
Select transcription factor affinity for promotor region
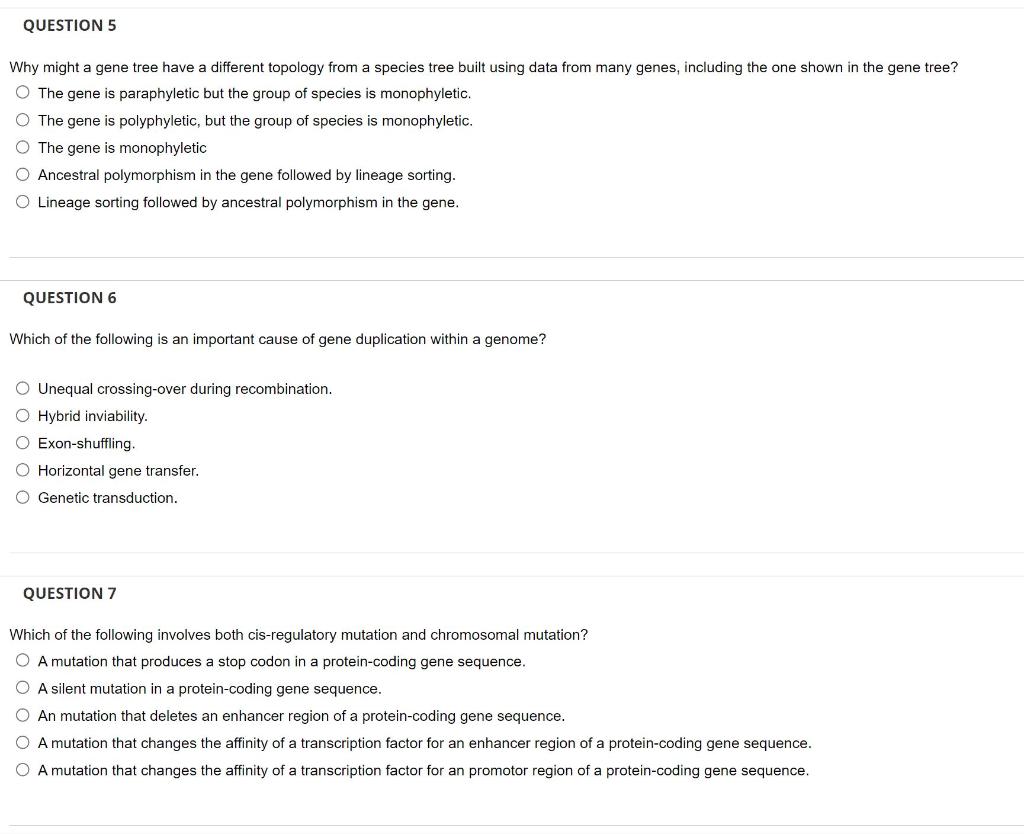23,770
